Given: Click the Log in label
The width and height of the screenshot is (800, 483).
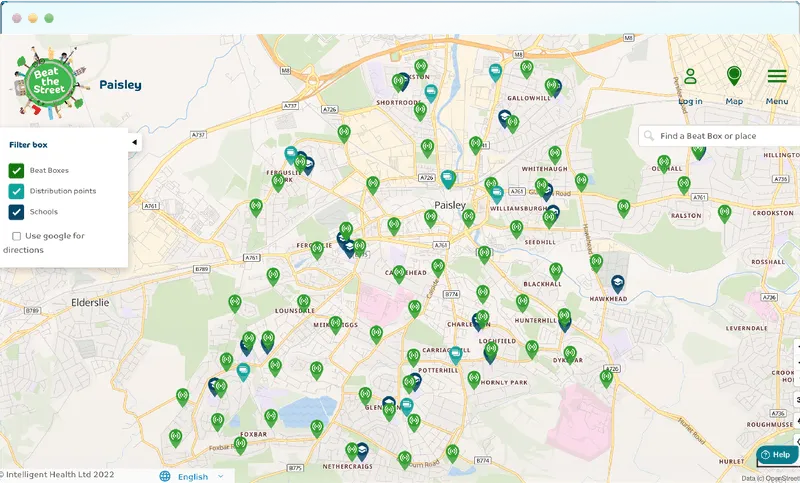Looking at the screenshot, I should 690,101.
